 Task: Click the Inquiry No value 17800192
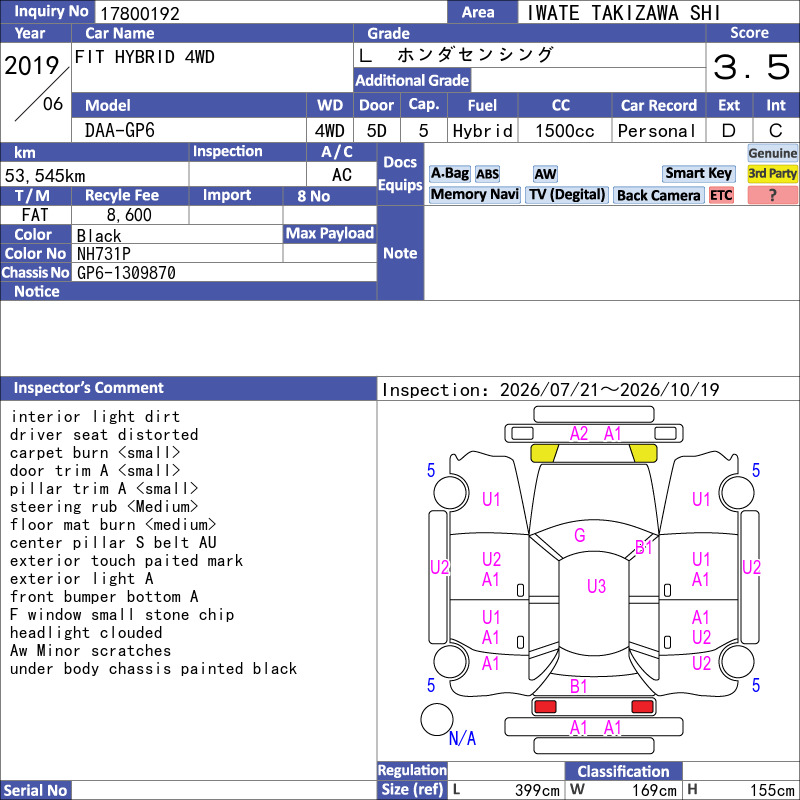pos(140,14)
